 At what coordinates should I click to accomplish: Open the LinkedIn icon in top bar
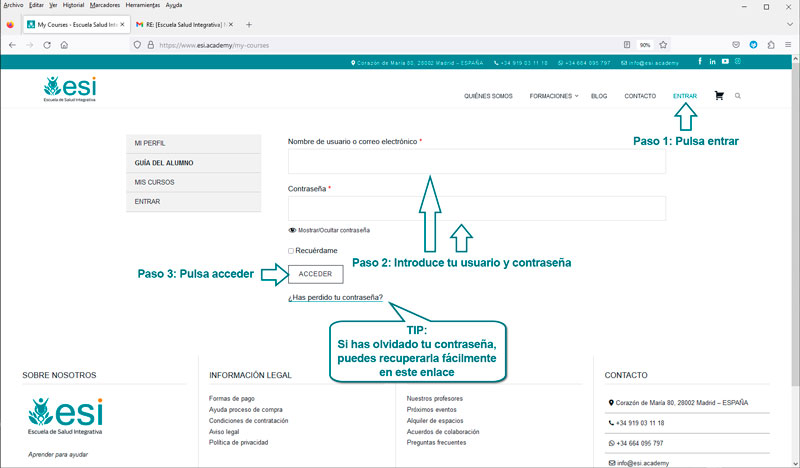pyautogui.click(x=712, y=61)
